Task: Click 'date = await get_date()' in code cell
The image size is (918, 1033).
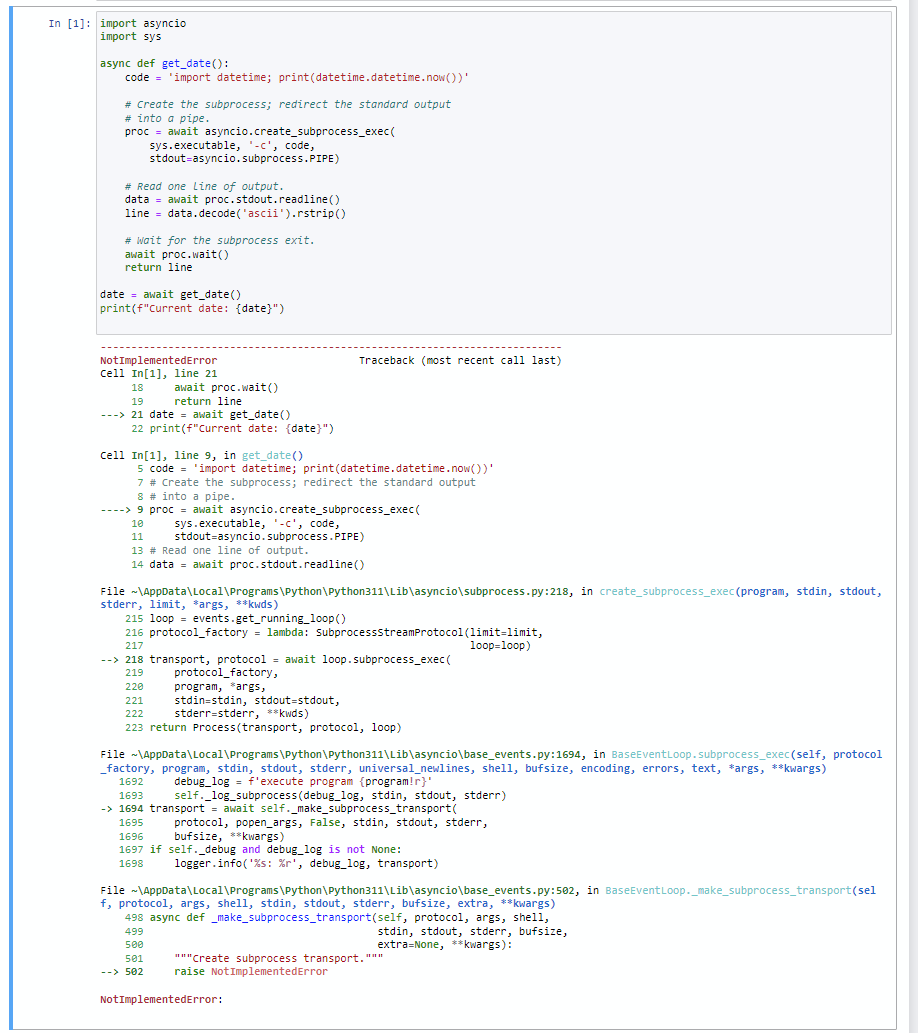Action: (171, 294)
